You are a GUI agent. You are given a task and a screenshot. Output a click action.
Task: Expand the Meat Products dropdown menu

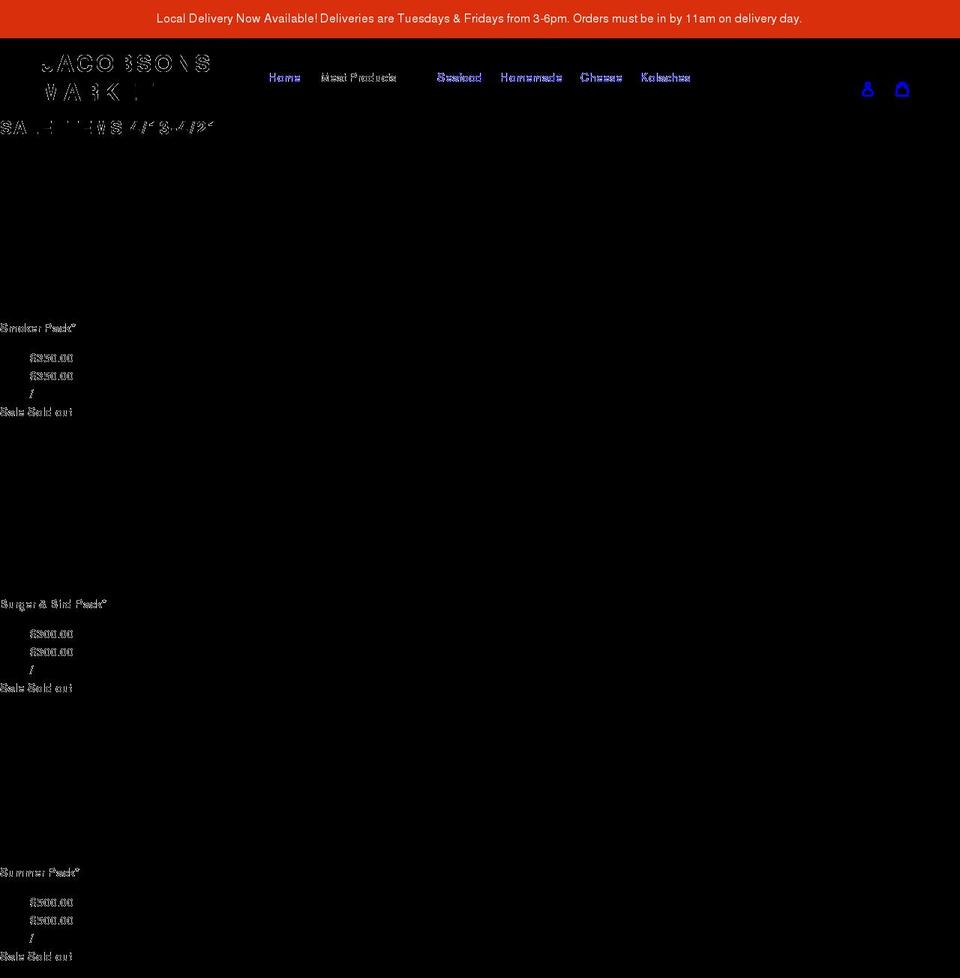pos(357,77)
